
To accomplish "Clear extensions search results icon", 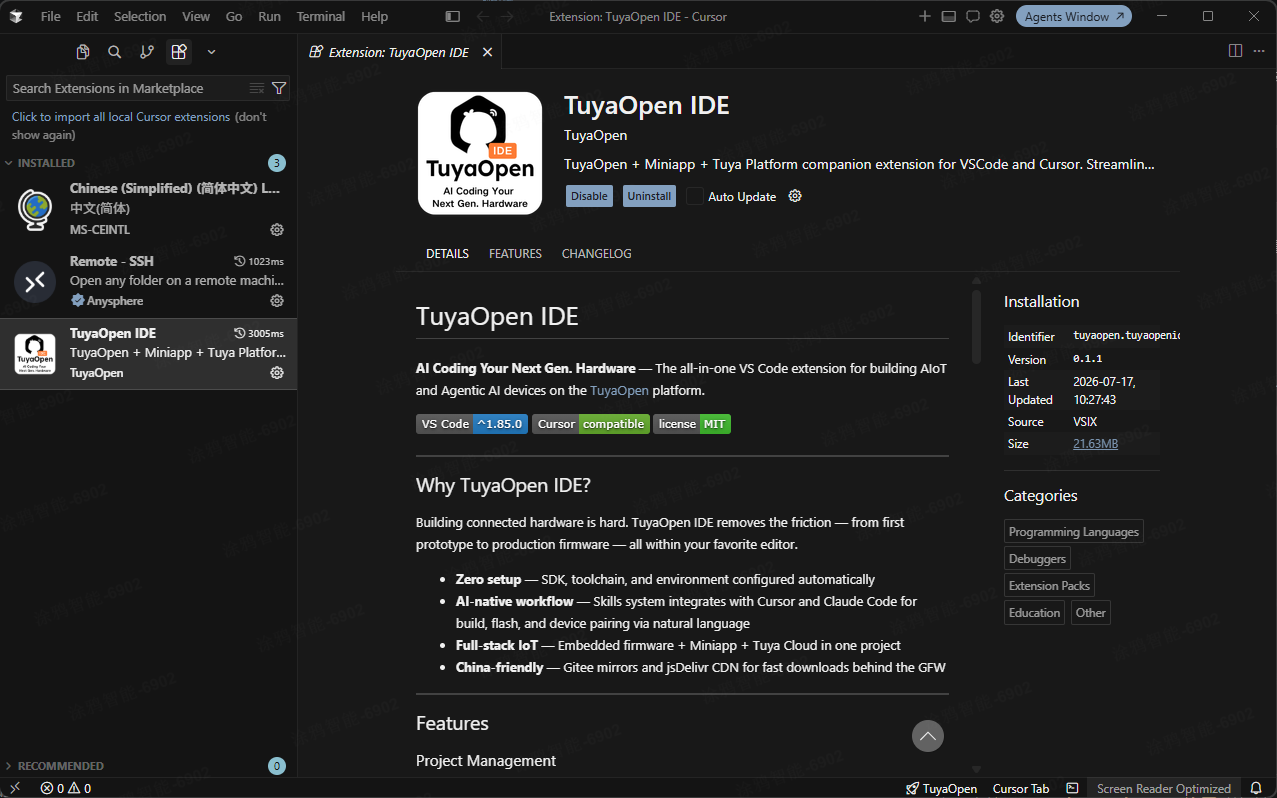I will pos(257,88).
